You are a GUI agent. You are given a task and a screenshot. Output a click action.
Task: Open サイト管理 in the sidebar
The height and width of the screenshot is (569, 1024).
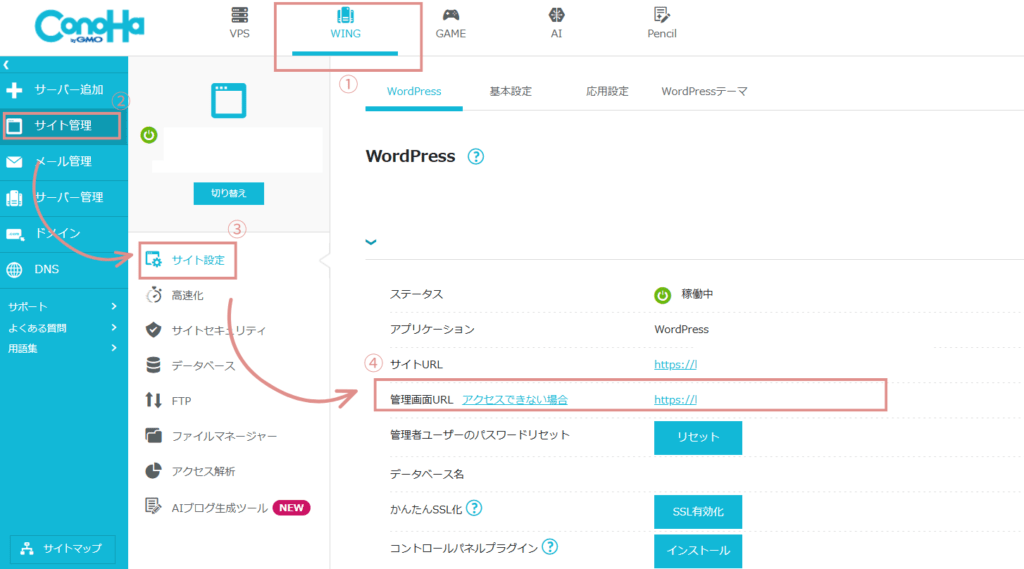pos(62,125)
